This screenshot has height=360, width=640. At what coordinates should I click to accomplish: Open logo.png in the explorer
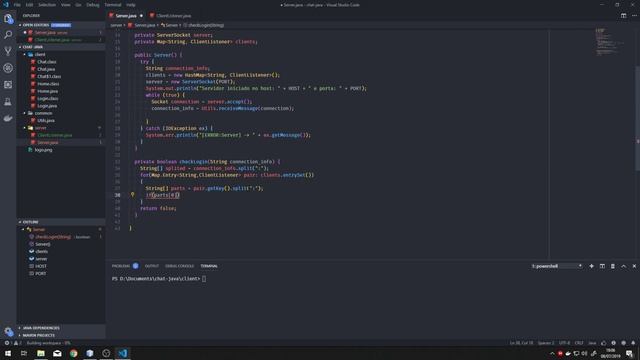(43, 150)
